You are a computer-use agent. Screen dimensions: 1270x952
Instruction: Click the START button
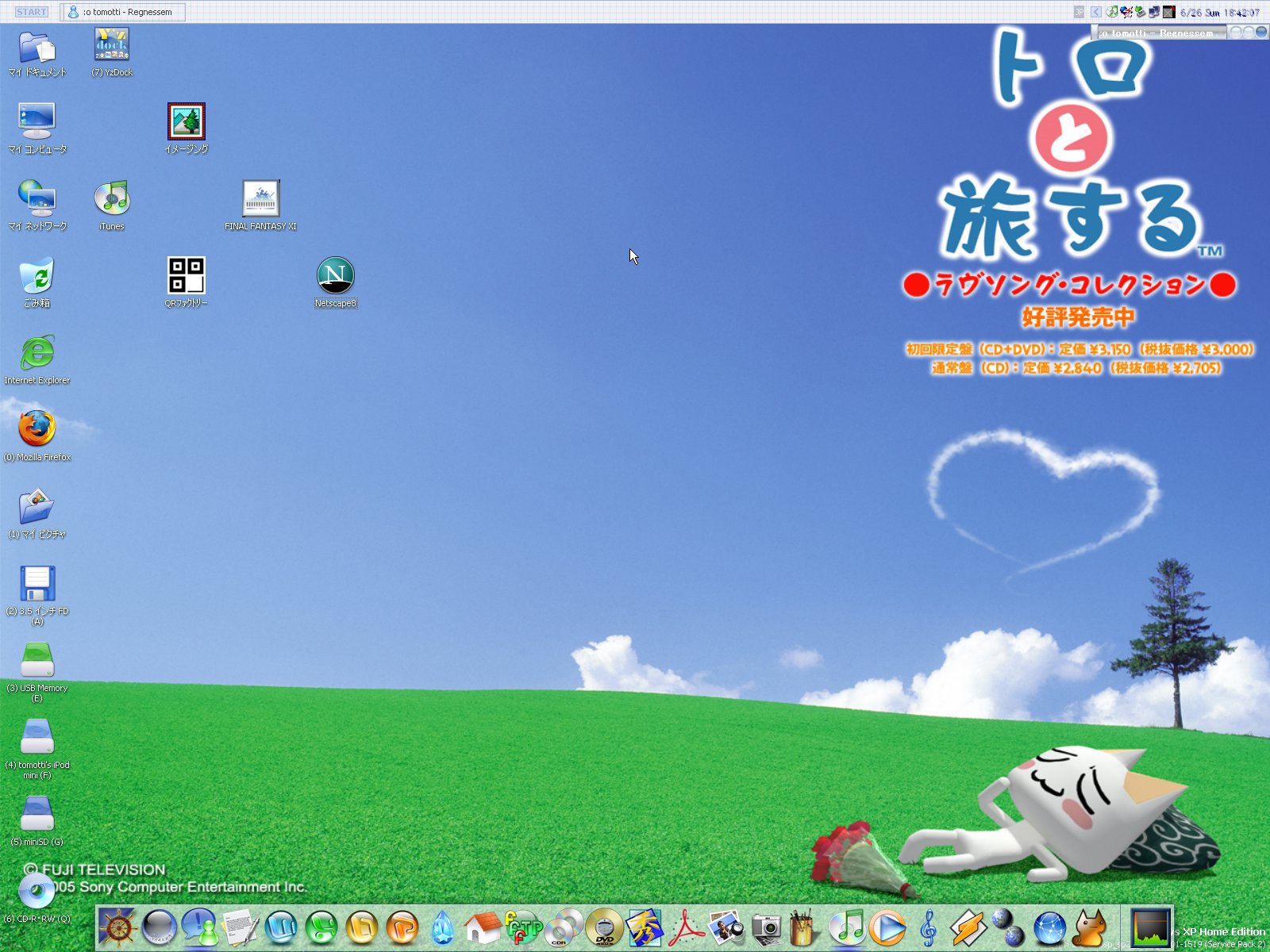32,12
